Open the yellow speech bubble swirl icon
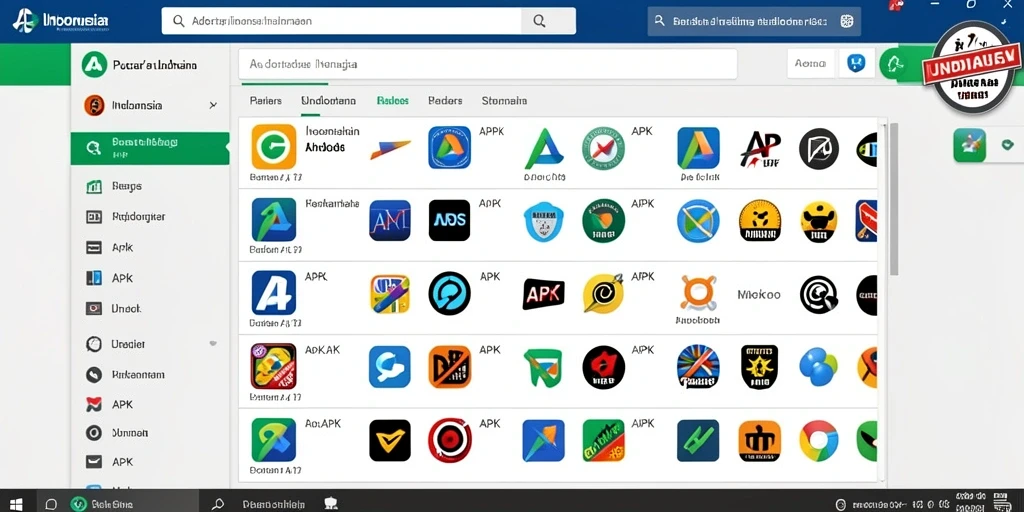The height and width of the screenshot is (512, 1024). (603, 294)
